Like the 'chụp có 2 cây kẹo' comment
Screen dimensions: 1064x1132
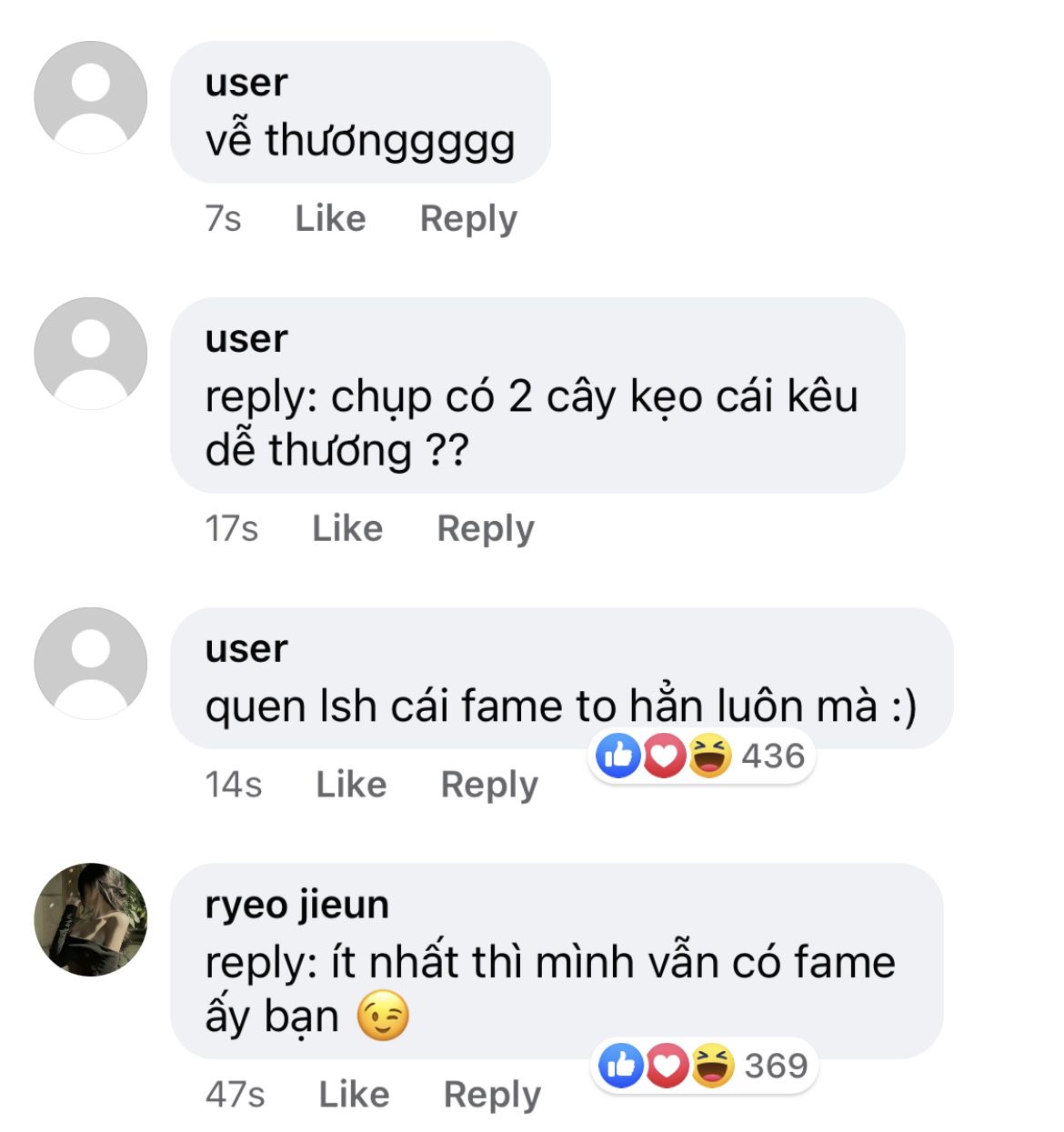click(x=347, y=528)
